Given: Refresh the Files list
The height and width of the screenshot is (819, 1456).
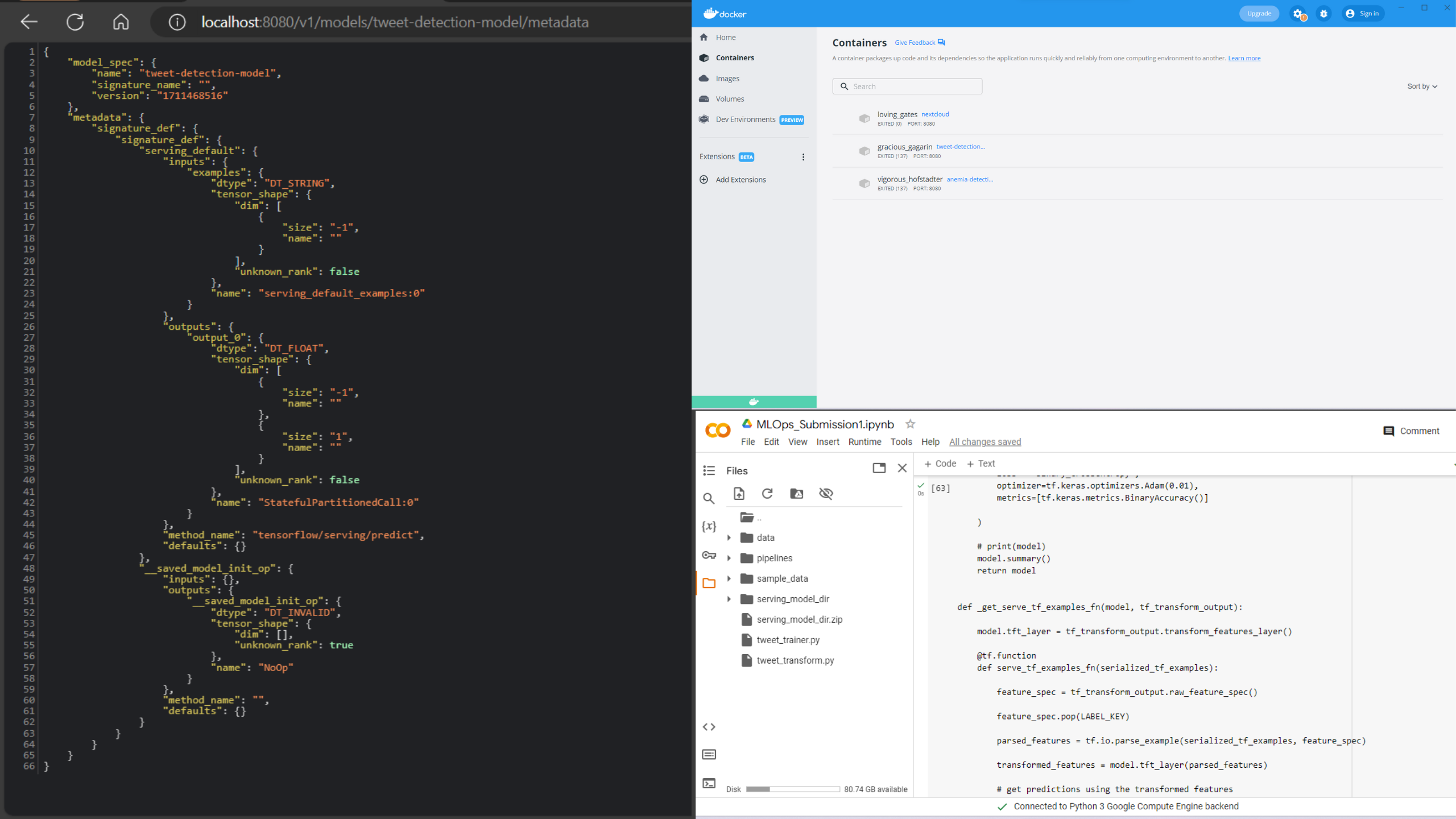Looking at the screenshot, I should [x=767, y=494].
